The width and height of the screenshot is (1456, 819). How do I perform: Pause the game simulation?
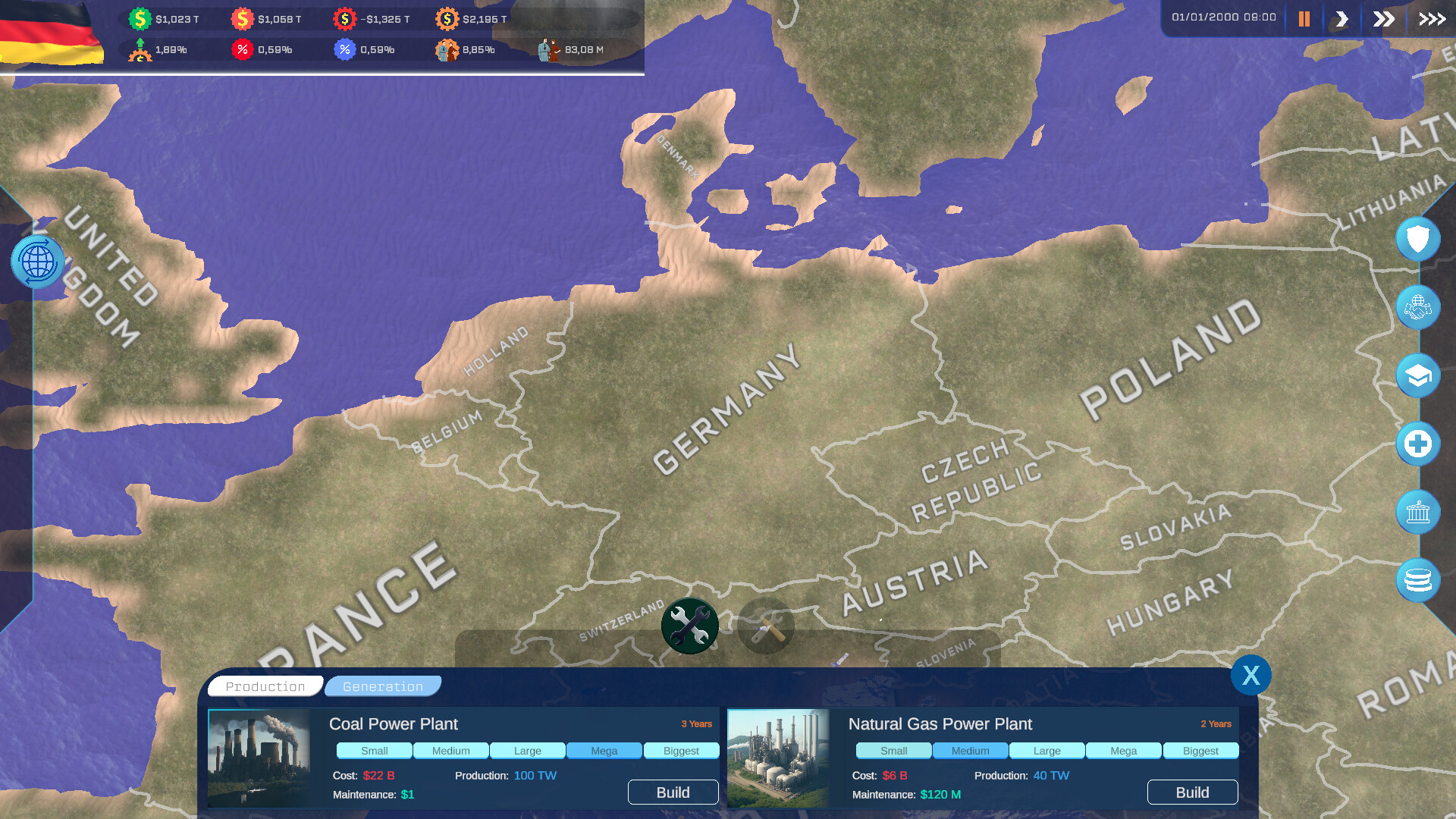point(1304,17)
